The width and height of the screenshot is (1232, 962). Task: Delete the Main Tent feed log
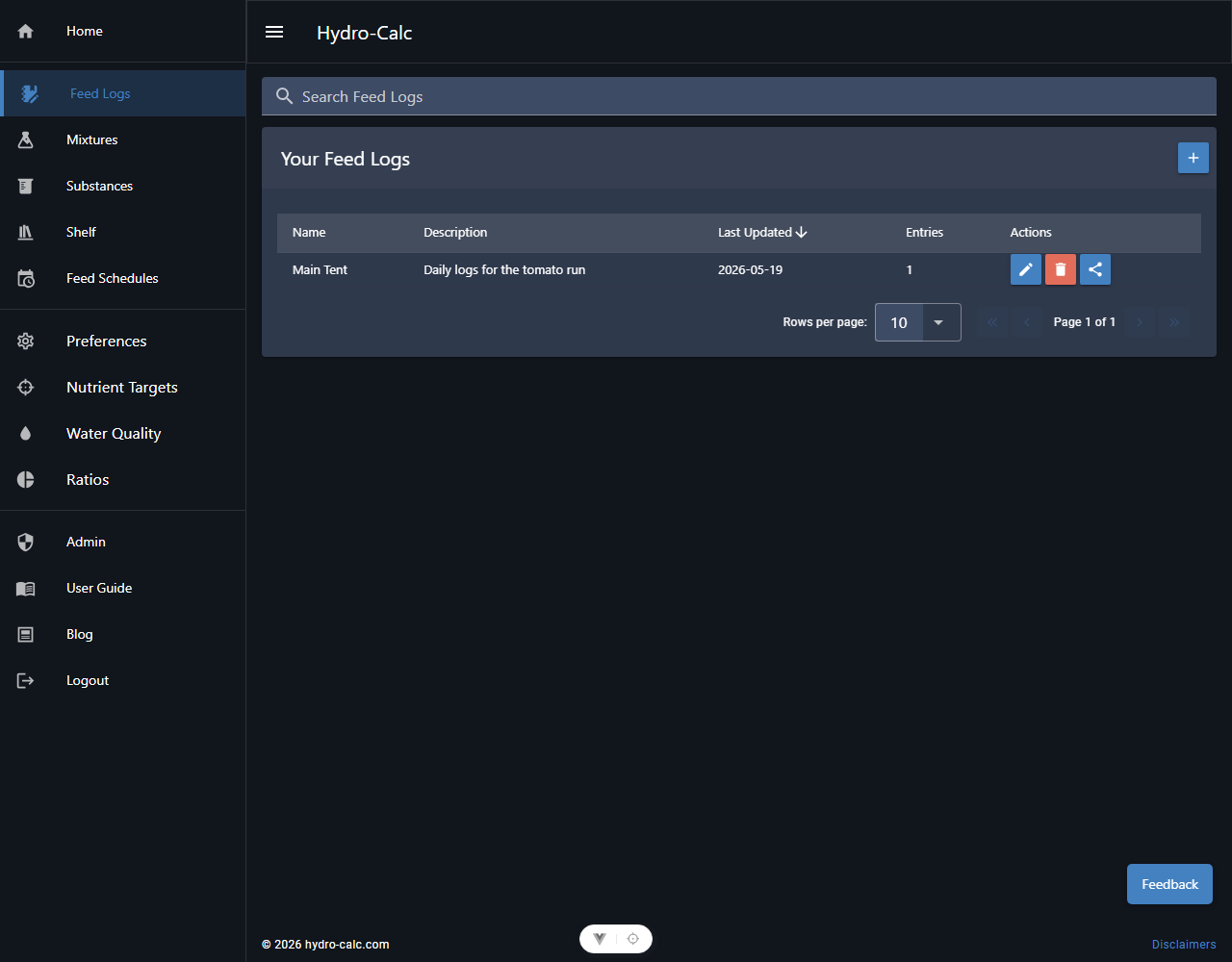1061,269
